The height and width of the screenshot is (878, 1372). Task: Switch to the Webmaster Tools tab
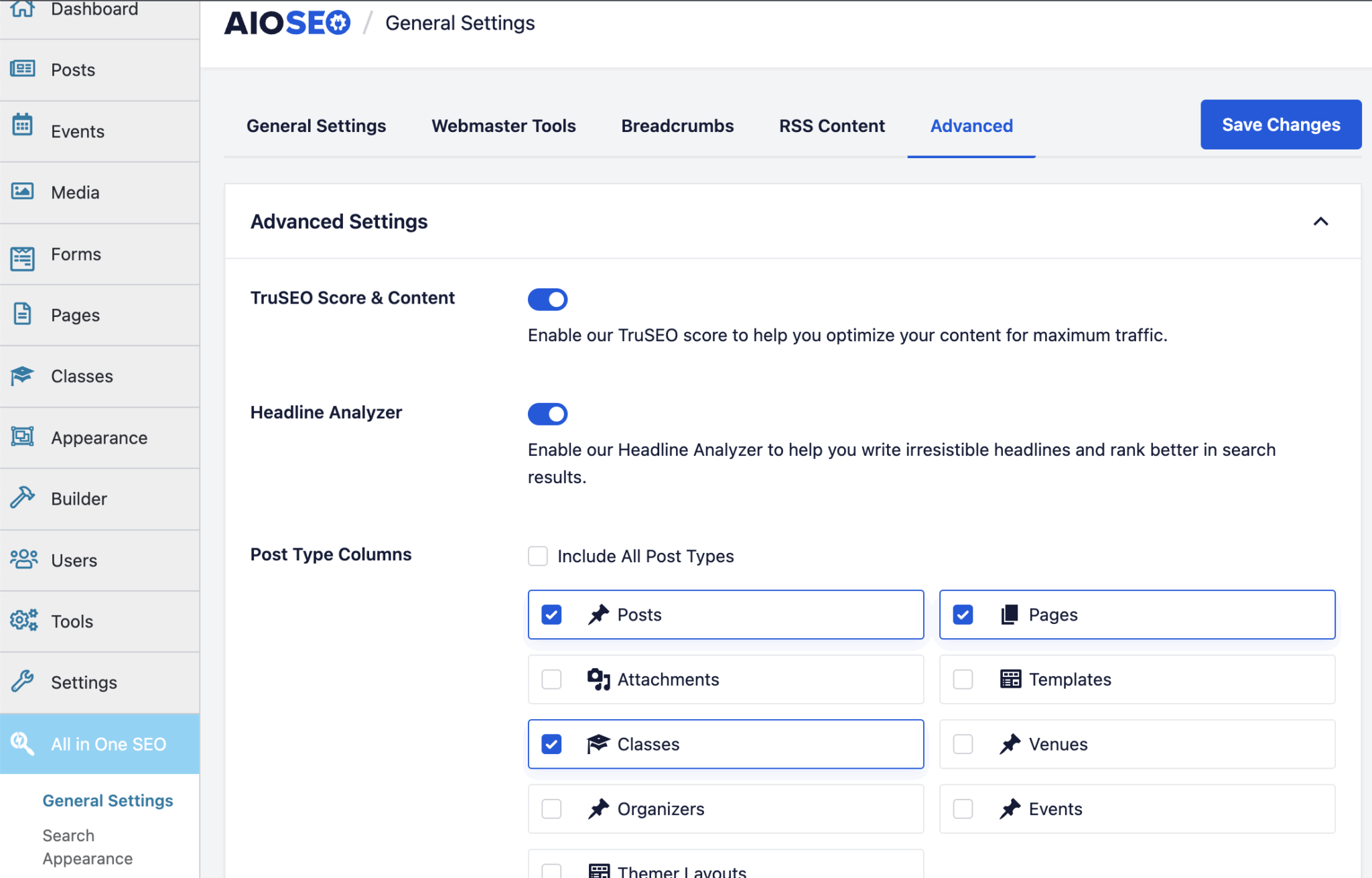point(503,126)
